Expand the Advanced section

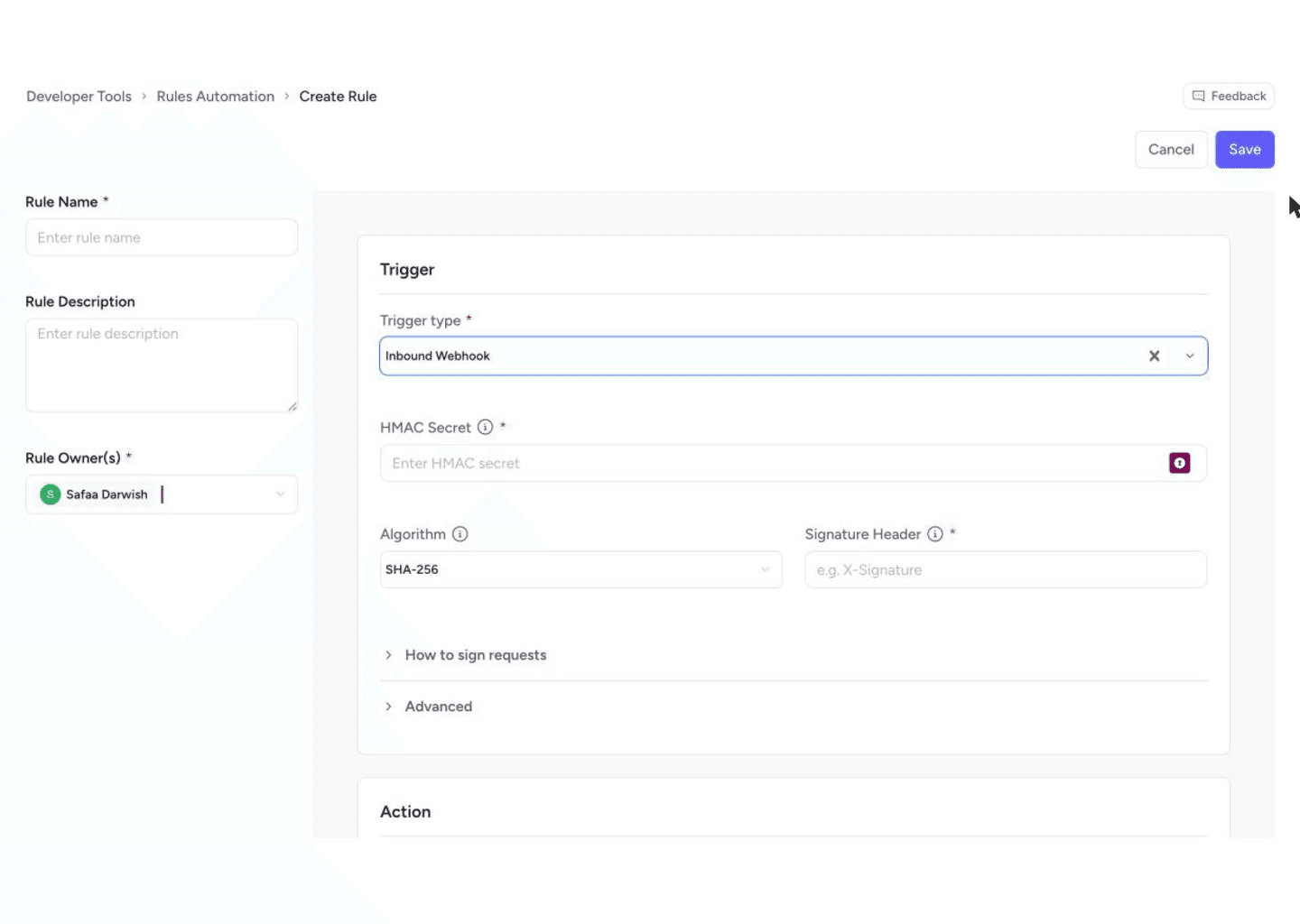pyautogui.click(x=428, y=707)
